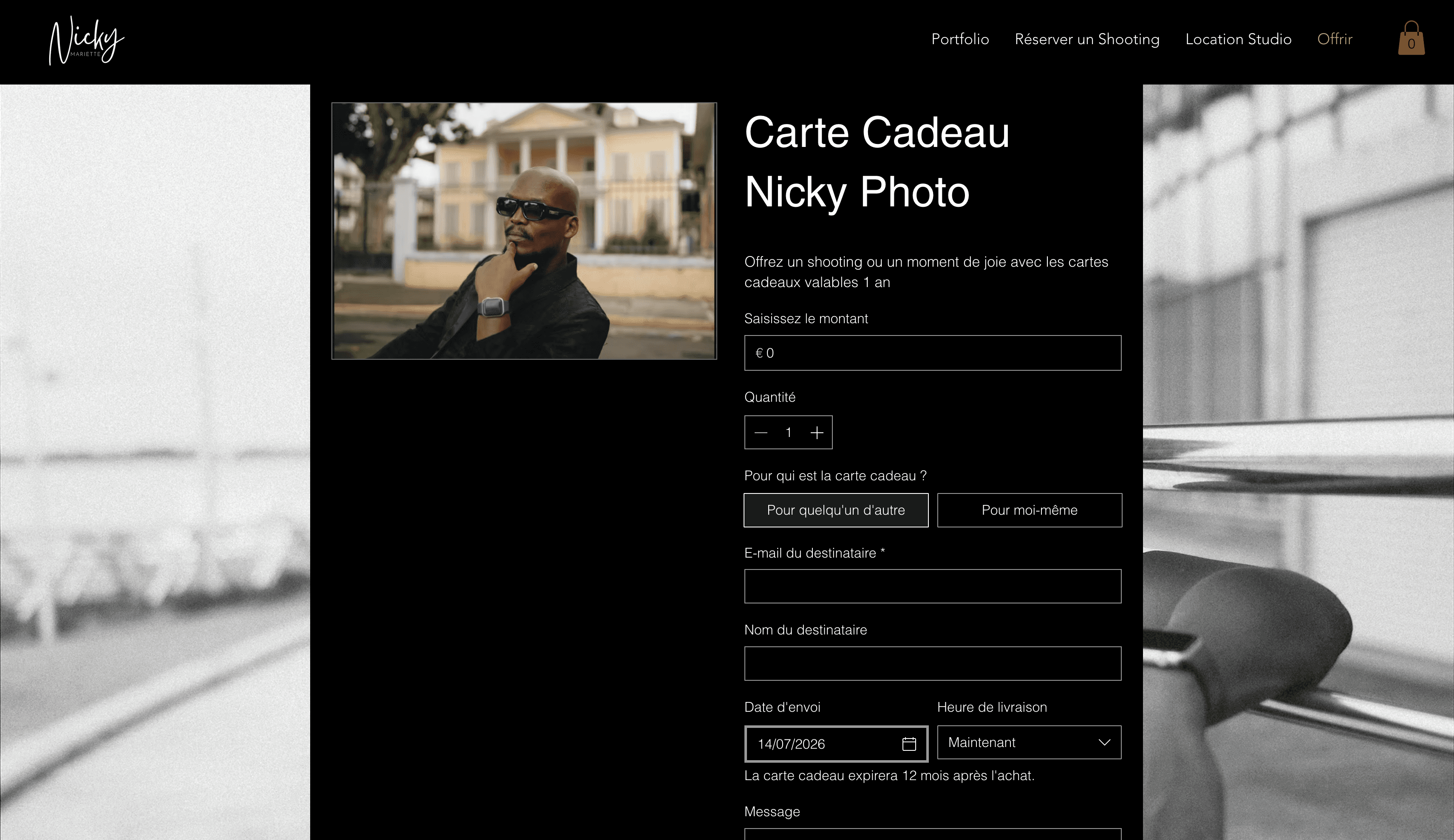Click the 'Saisissez le montant' label
This screenshot has width=1454, height=840.
tap(806, 319)
